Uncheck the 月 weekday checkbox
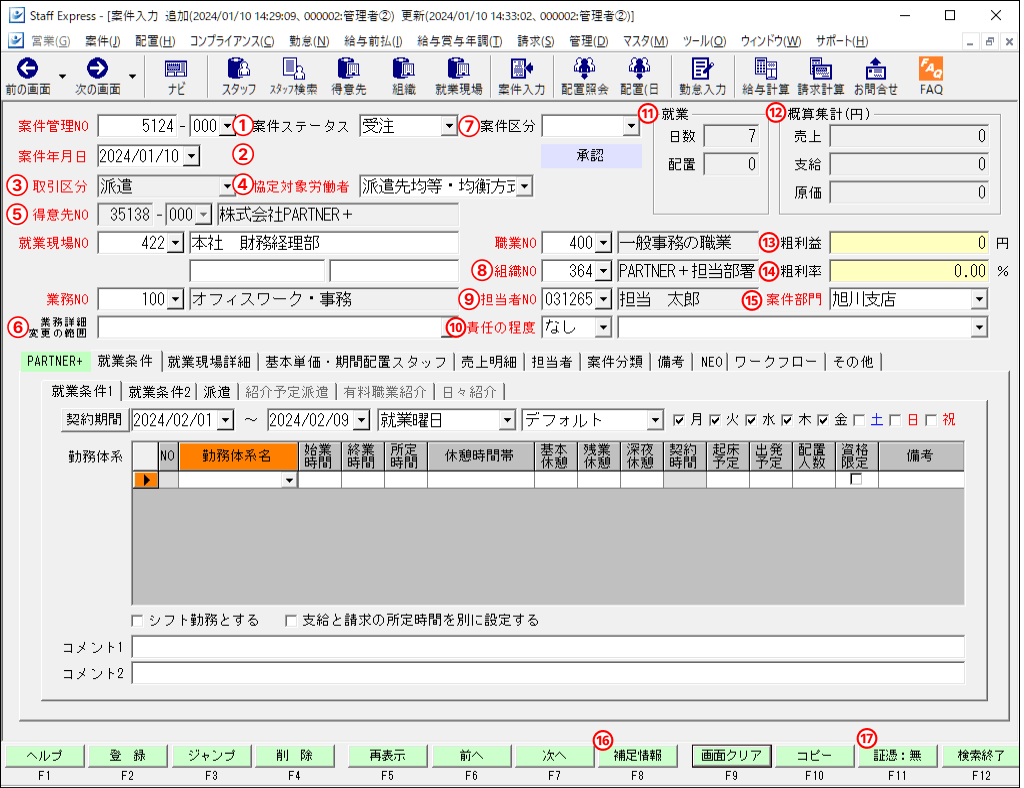1024x788 pixels. (679, 420)
